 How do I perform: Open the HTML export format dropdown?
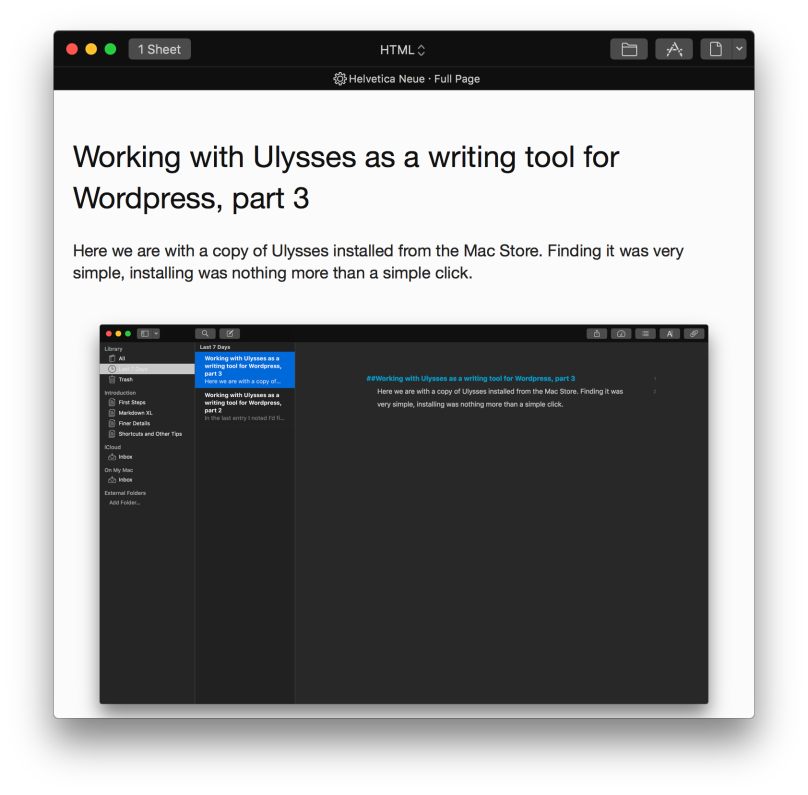(402, 50)
